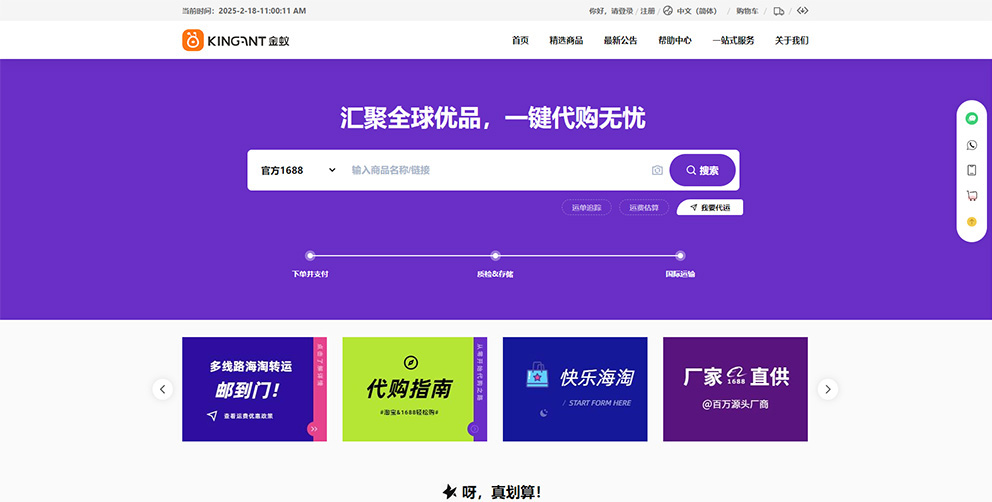Click the yellow back-to-top arrow icon
The image size is (992, 502).
click(972, 222)
